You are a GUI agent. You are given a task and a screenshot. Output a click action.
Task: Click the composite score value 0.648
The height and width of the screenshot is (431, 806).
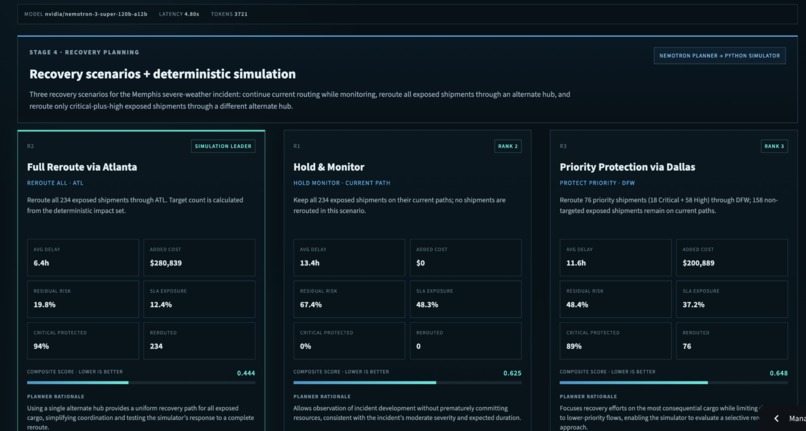(778, 373)
